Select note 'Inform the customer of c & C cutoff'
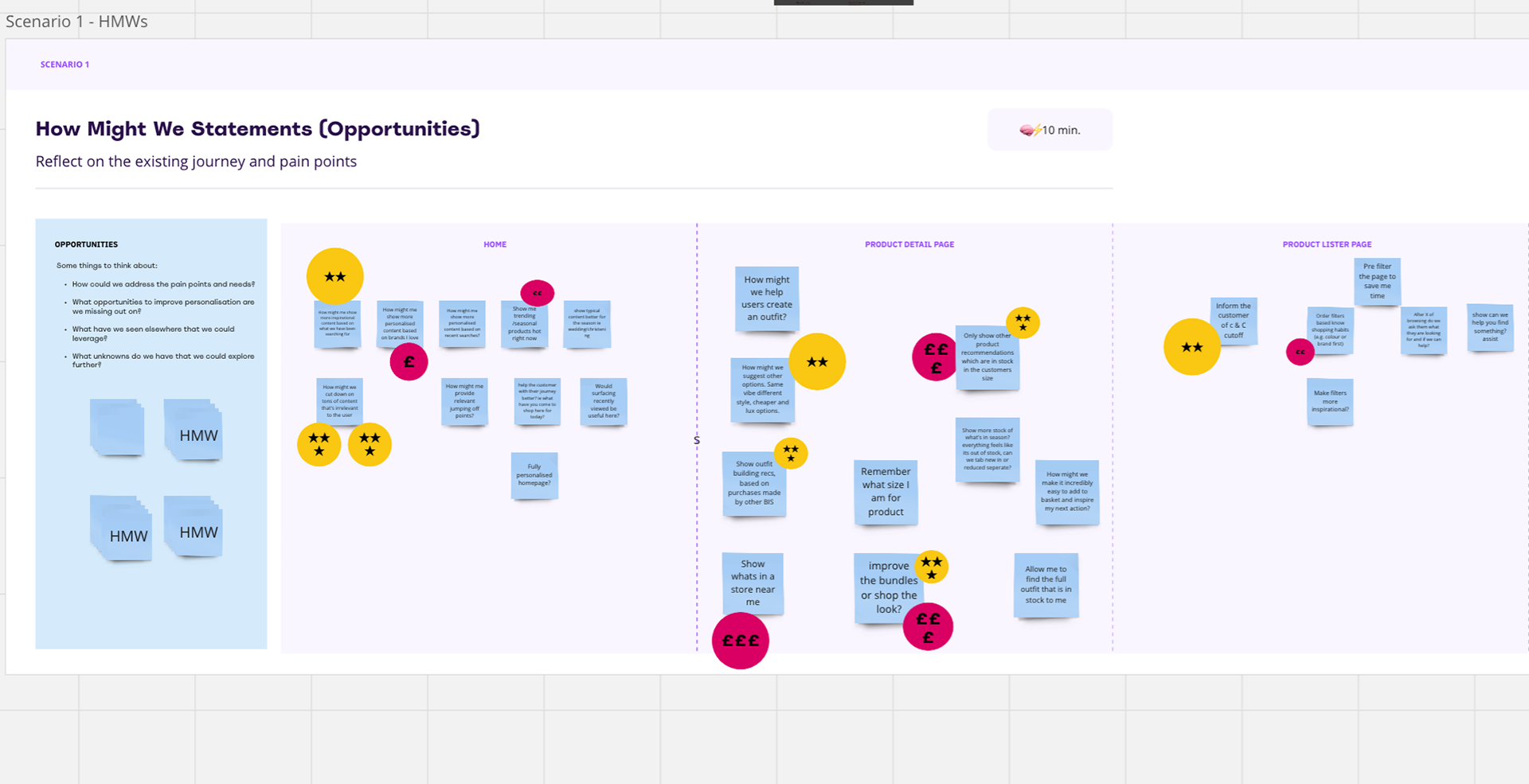This screenshot has height=784, width=1529. (1234, 321)
